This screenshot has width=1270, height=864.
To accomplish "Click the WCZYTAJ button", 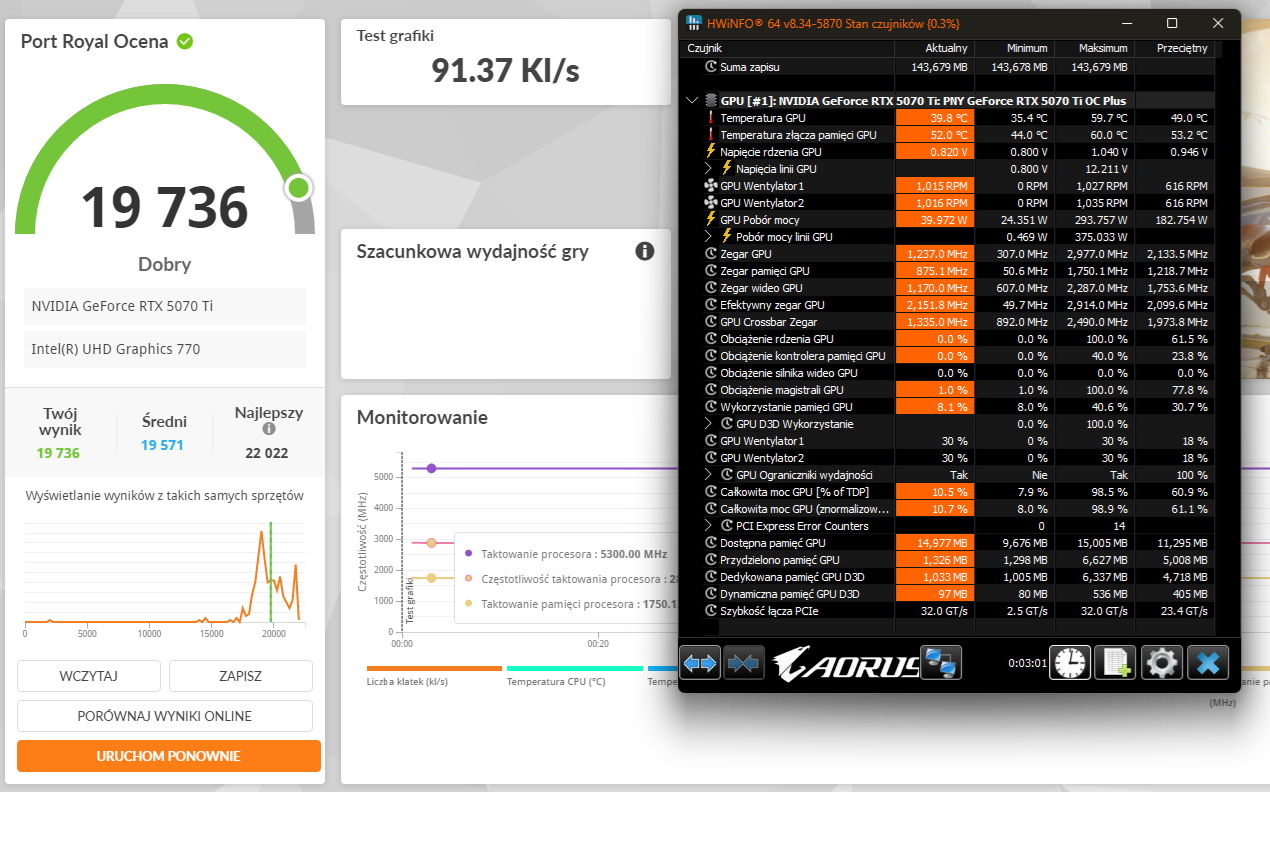I will click(x=89, y=676).
